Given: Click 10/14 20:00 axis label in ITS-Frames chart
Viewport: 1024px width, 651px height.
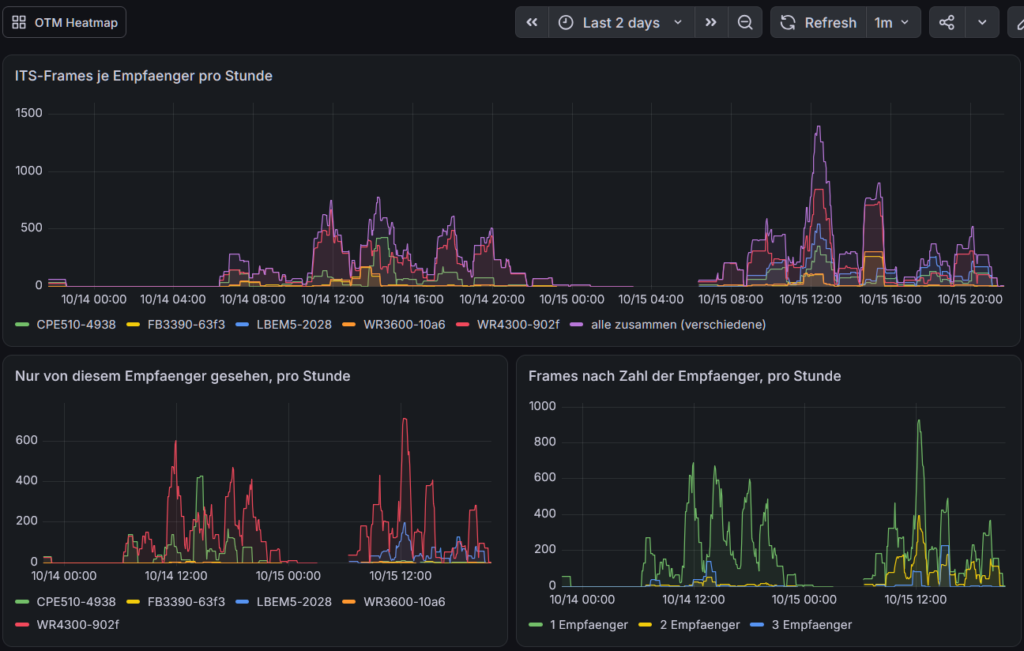Looking at the screenshot, I should coord(492,299).
